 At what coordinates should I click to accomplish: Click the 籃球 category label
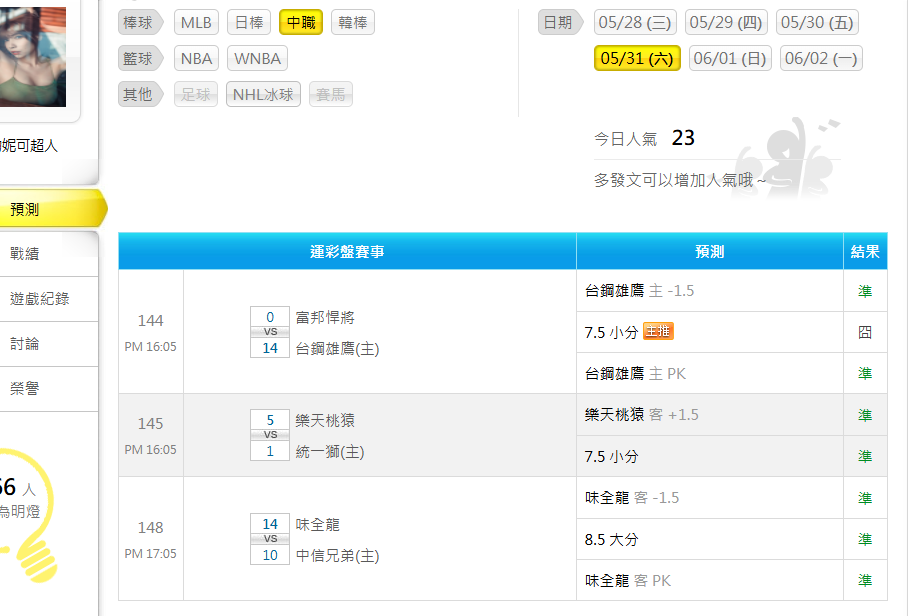[x=140, y=59]
